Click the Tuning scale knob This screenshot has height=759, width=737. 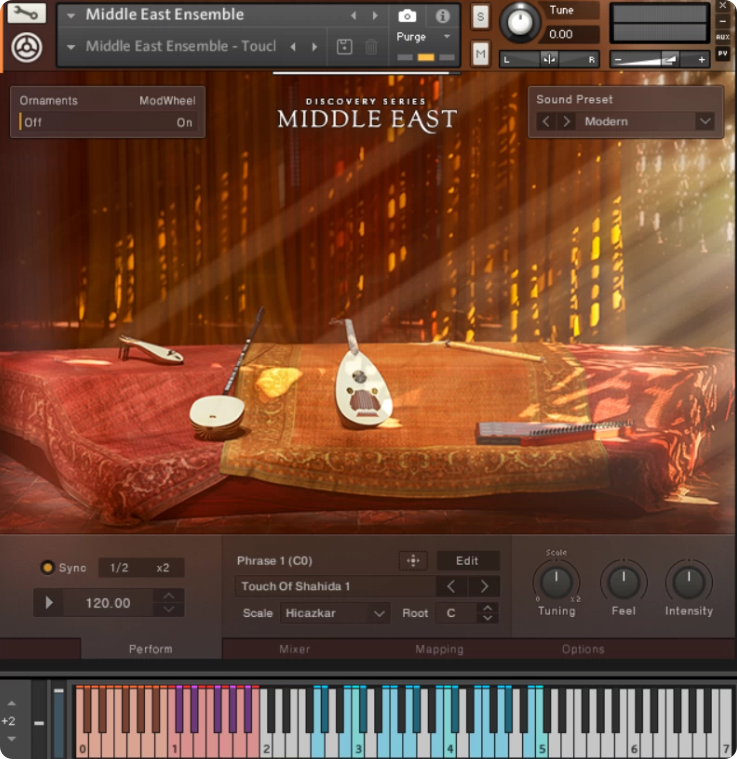coord(557,582)
